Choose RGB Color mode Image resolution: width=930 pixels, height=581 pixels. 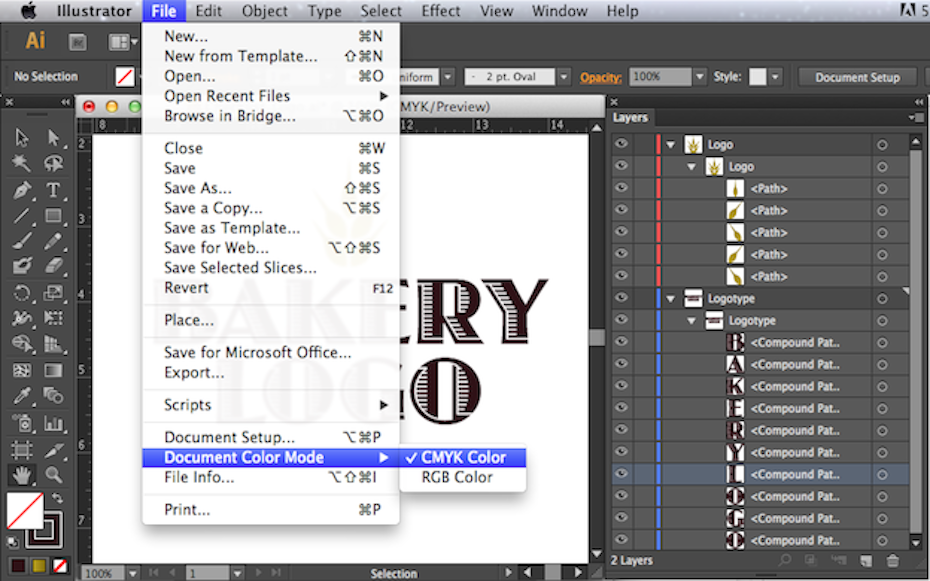(457, 478)
